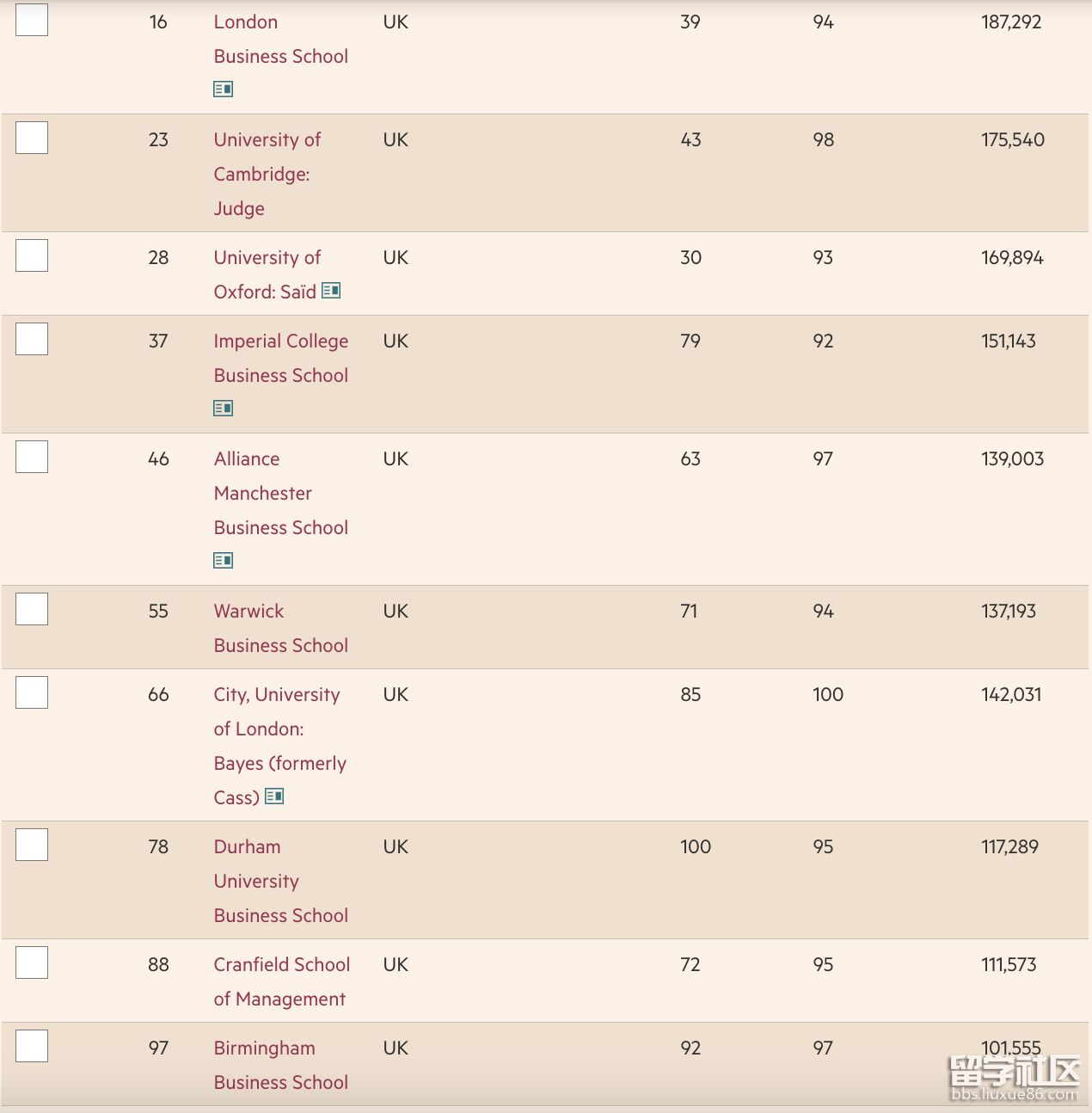Viewport: 1092px width, 1113px height.
Task: Open profile icon under Imperial College Business School
Action: point(223,408)
